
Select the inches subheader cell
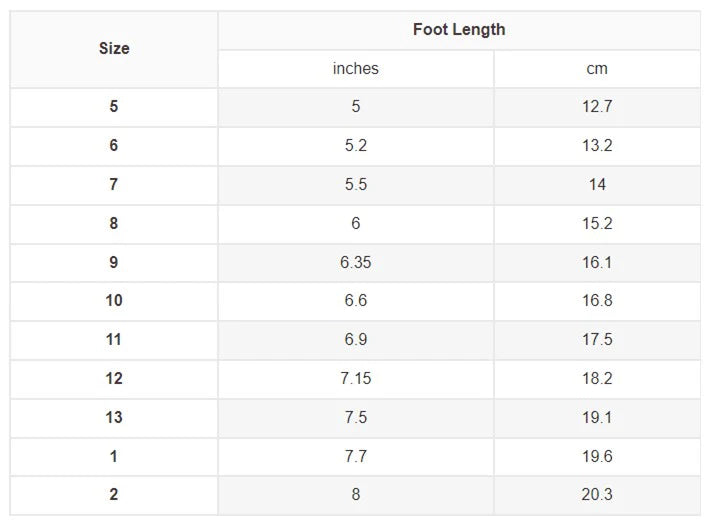[356, 69]
